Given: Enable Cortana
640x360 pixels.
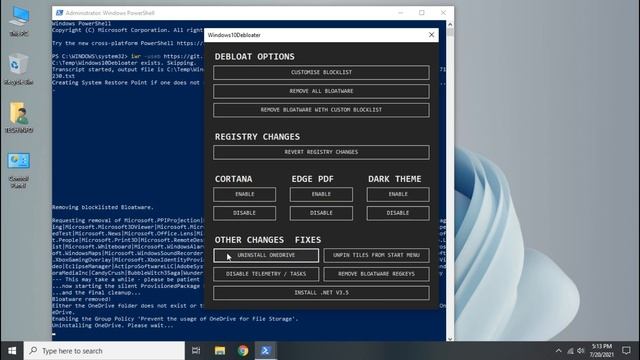Looking at the screenshot, I should coord(244,194).
